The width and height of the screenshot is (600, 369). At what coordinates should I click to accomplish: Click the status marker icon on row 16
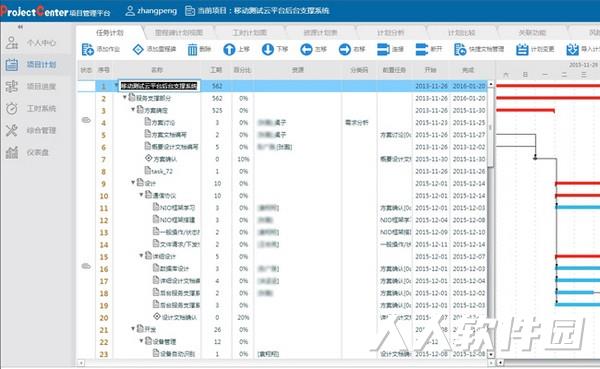(x=86, y=266)
